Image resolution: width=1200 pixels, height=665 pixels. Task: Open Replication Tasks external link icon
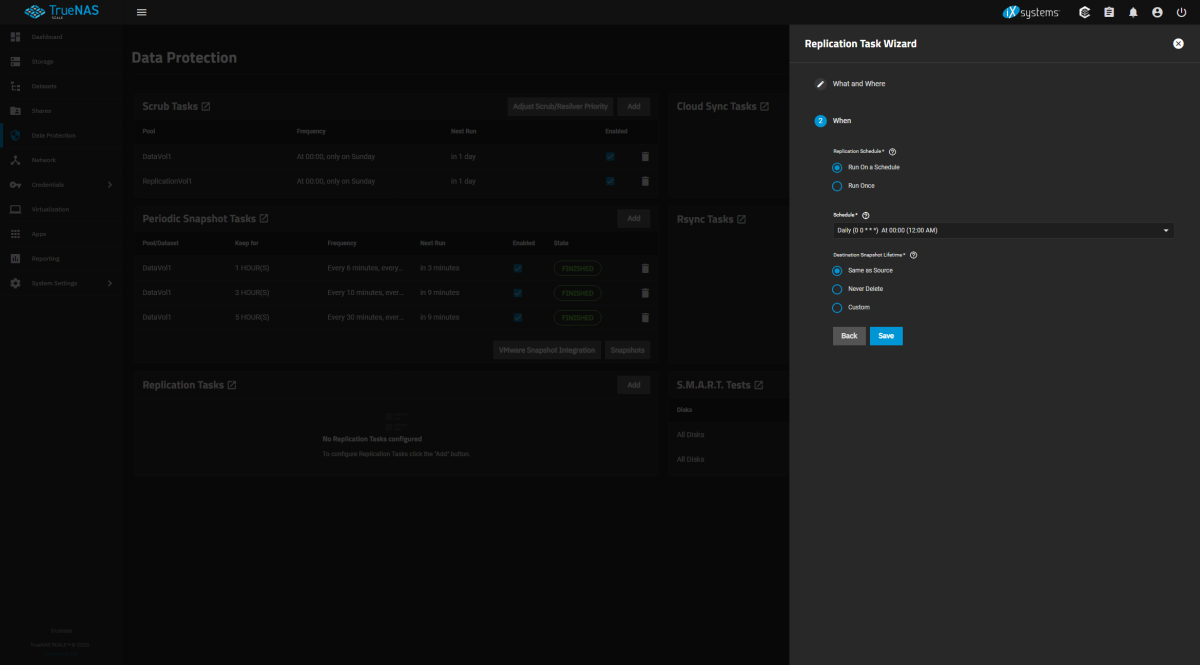click(232, 385)
